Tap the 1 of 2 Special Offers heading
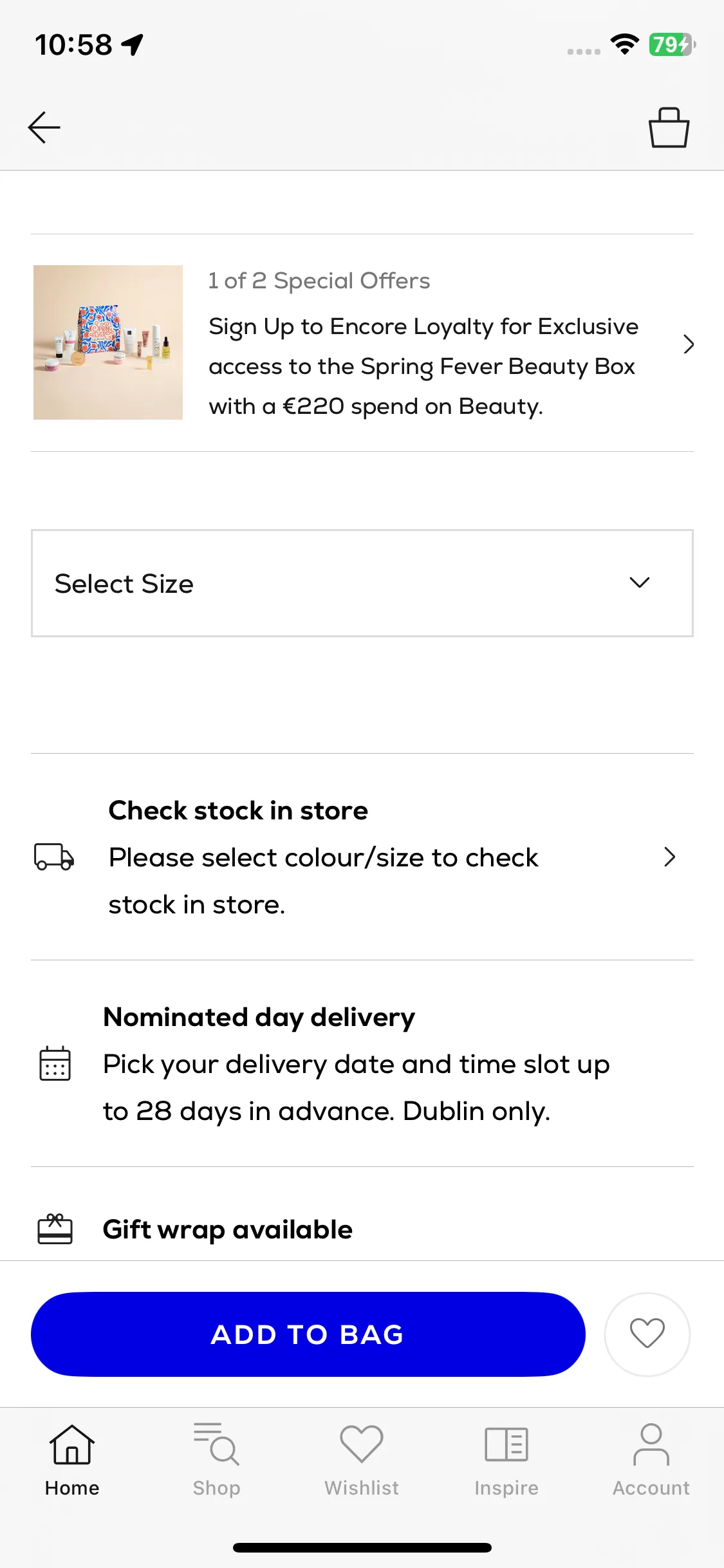724x1568 pixels. [x=319, y=281]
